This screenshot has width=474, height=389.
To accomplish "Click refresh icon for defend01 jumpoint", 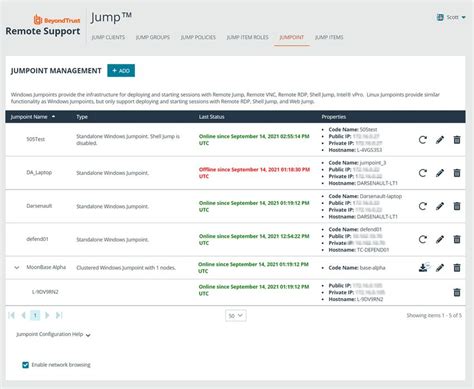I will tap(423, 239).
